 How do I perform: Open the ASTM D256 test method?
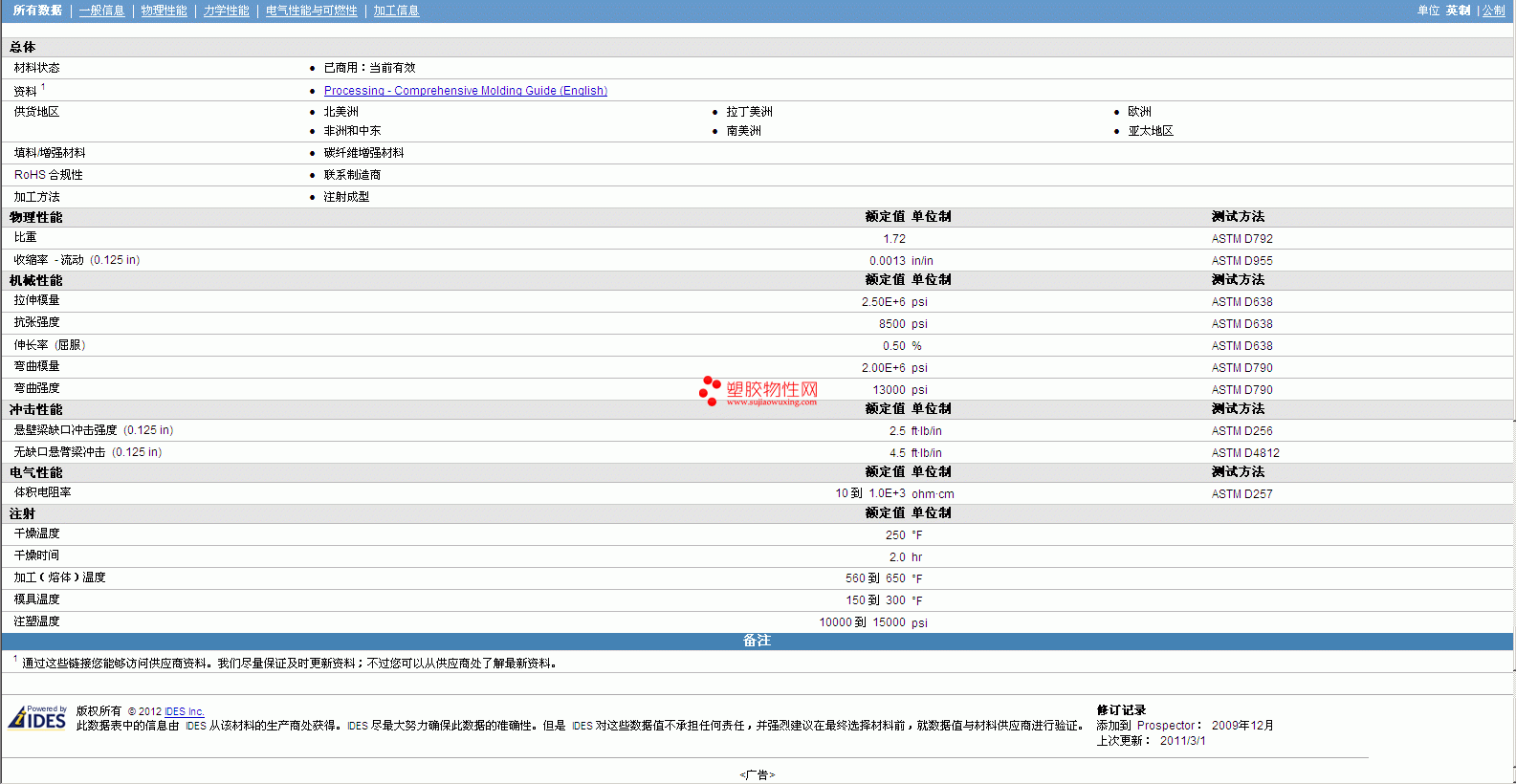(1241, 431)
